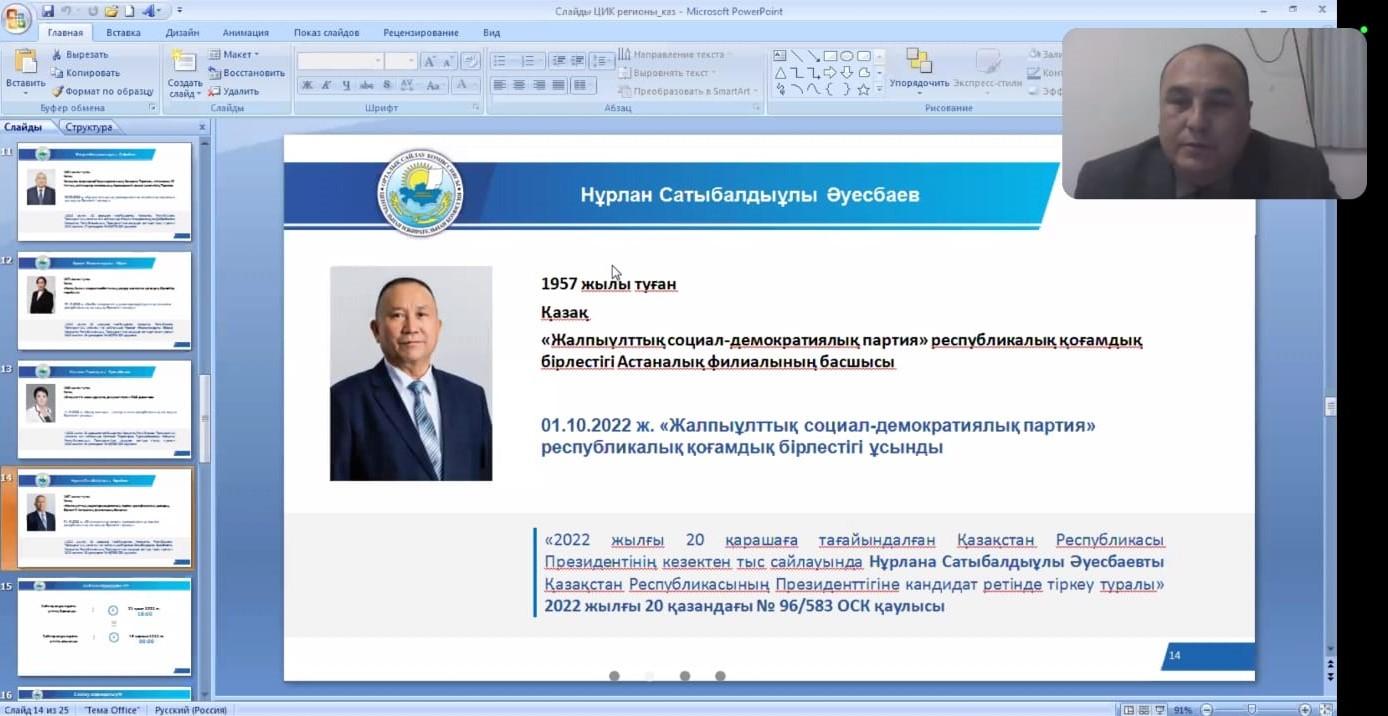Switch to slide sorter view

(1144, 710)
